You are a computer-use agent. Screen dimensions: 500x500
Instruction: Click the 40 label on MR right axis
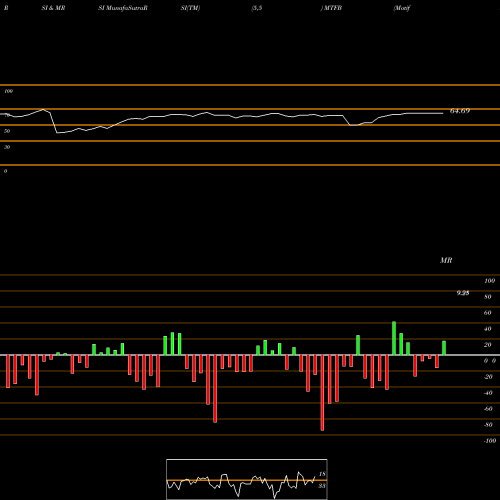(488, 329)
